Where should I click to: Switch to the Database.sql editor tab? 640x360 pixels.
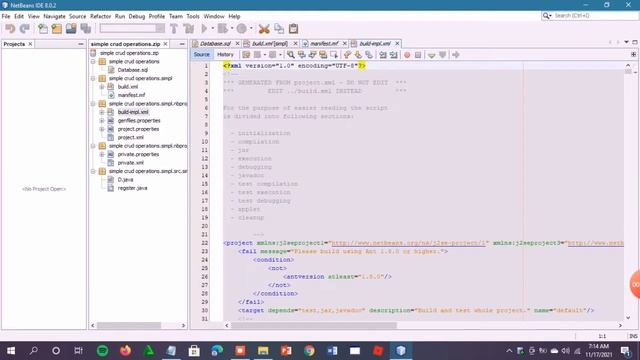pyautogui.click(x=215, y=43)
